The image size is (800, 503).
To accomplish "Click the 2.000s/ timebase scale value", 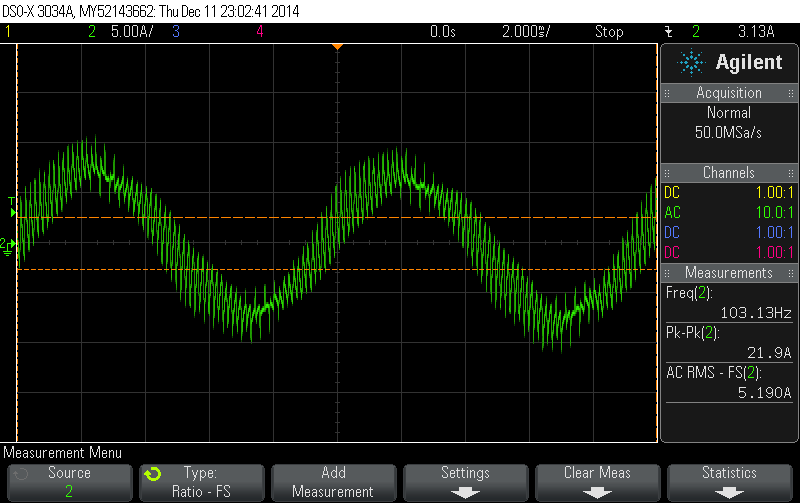I will click(526, 32).
